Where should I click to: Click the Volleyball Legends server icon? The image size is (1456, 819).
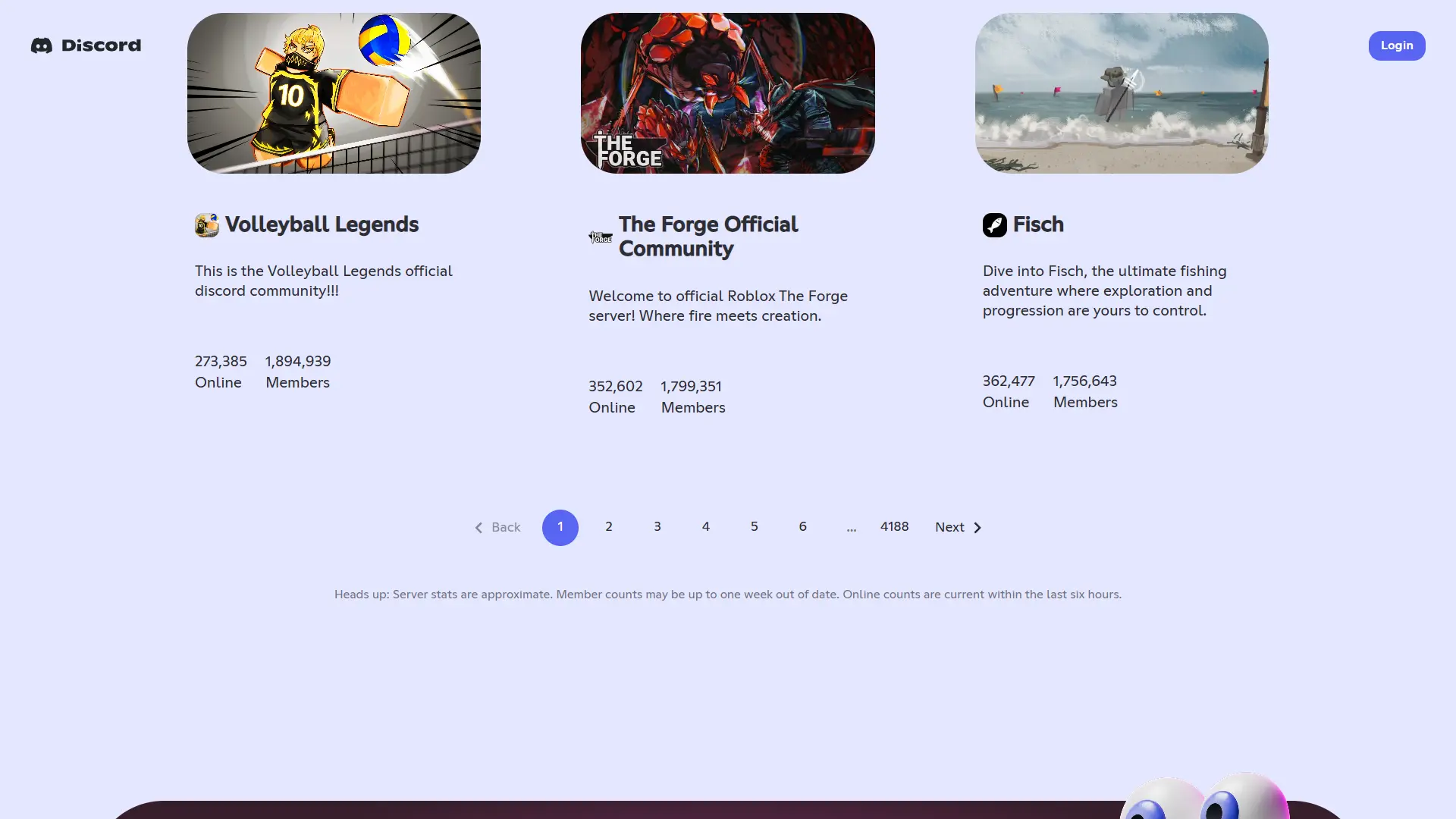[206, 225]
